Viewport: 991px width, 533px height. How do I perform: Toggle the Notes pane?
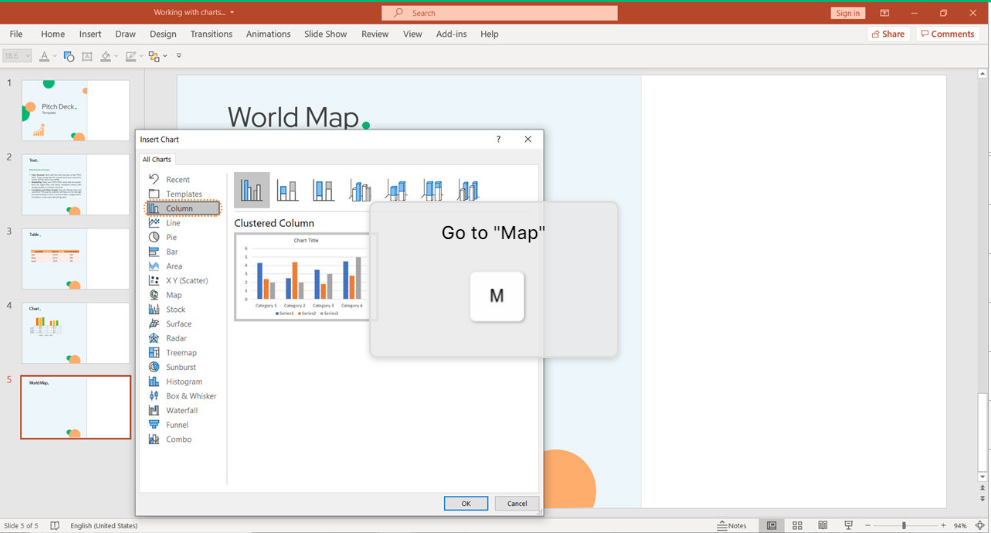(732, 525)
